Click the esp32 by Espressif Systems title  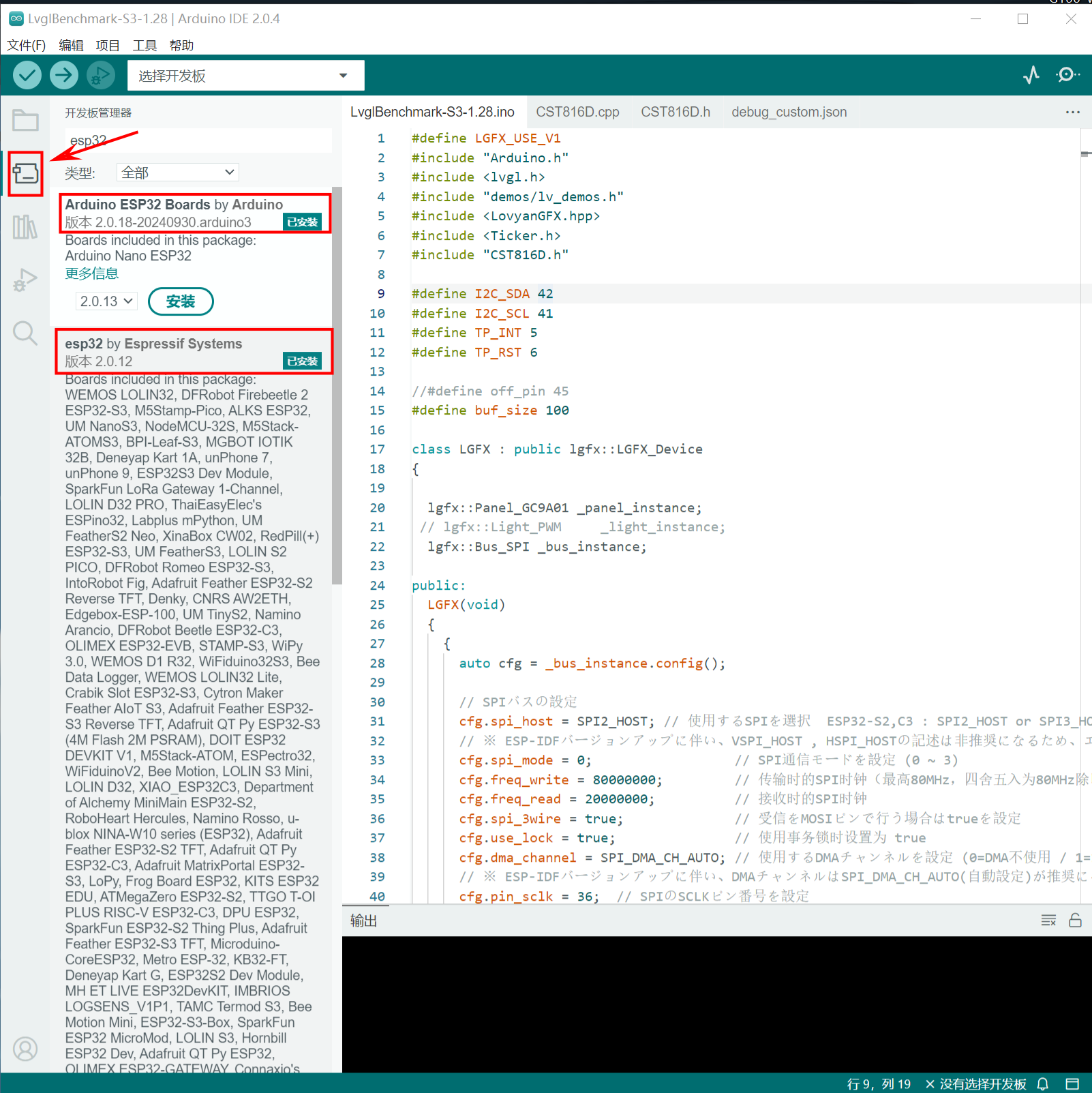click(x=153, y=344)
